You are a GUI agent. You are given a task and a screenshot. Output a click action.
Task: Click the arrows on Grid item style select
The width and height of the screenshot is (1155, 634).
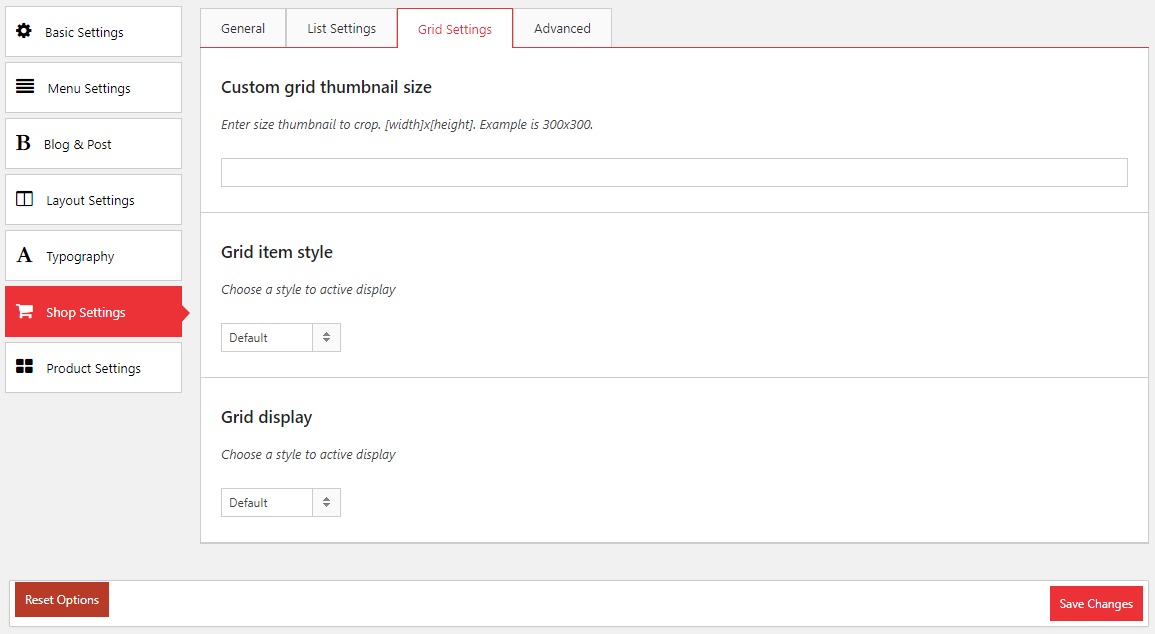tap(326, 338)
